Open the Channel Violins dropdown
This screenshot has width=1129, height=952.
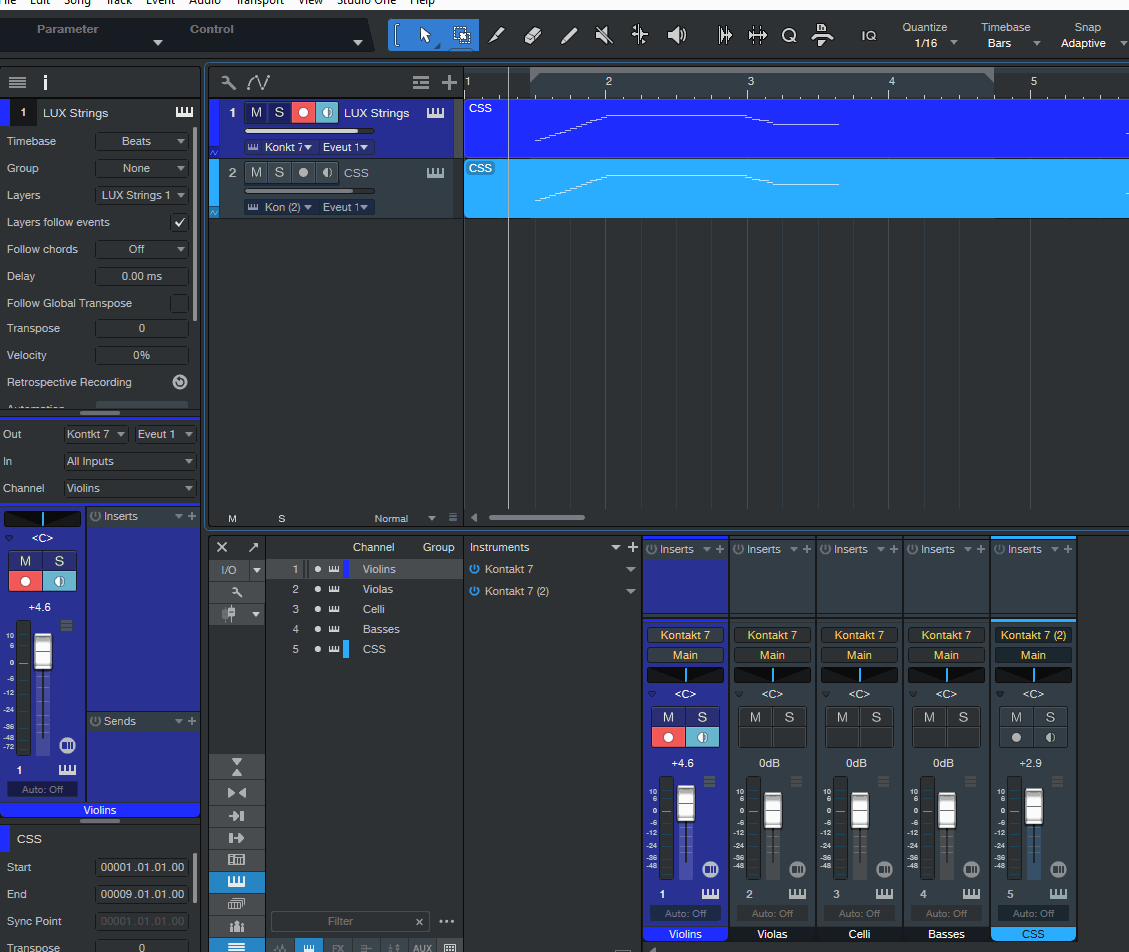(x=129, y=488)
